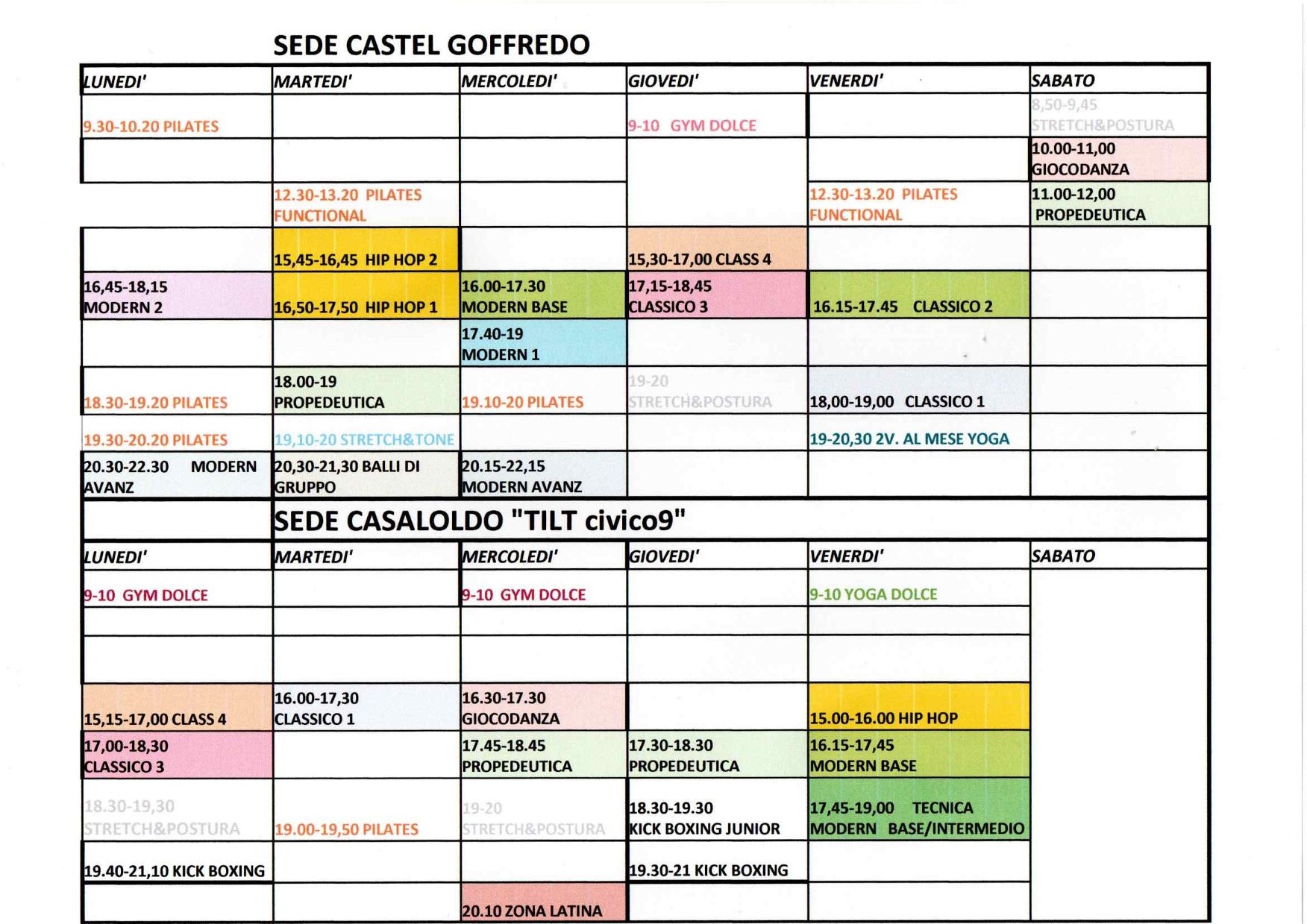Select the MODERN BASE 16.00-17.30 Wednesday cell
Viewport: 1307px width, 924px height.
click(x=543, y=295)
